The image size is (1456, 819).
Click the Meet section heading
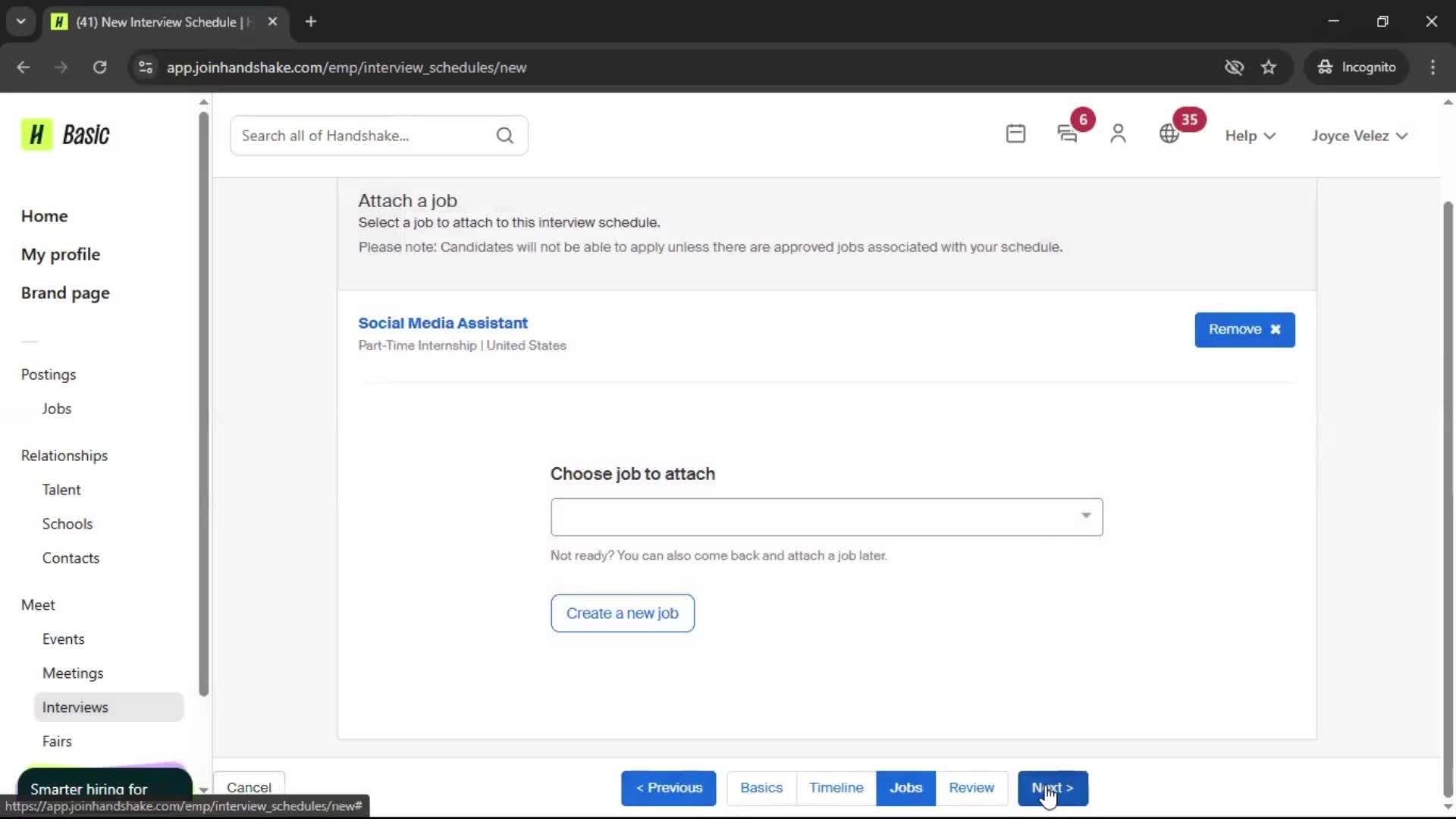tap(38, 605)
